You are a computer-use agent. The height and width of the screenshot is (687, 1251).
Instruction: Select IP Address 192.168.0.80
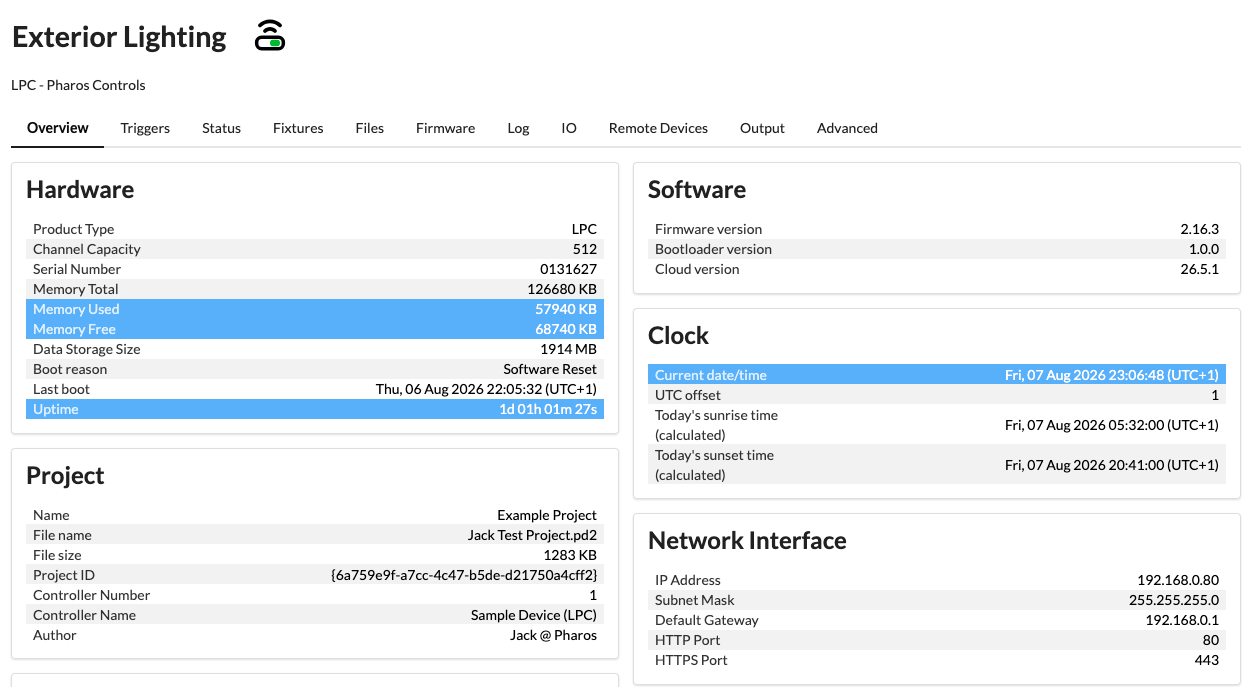tap(1178, 580)
